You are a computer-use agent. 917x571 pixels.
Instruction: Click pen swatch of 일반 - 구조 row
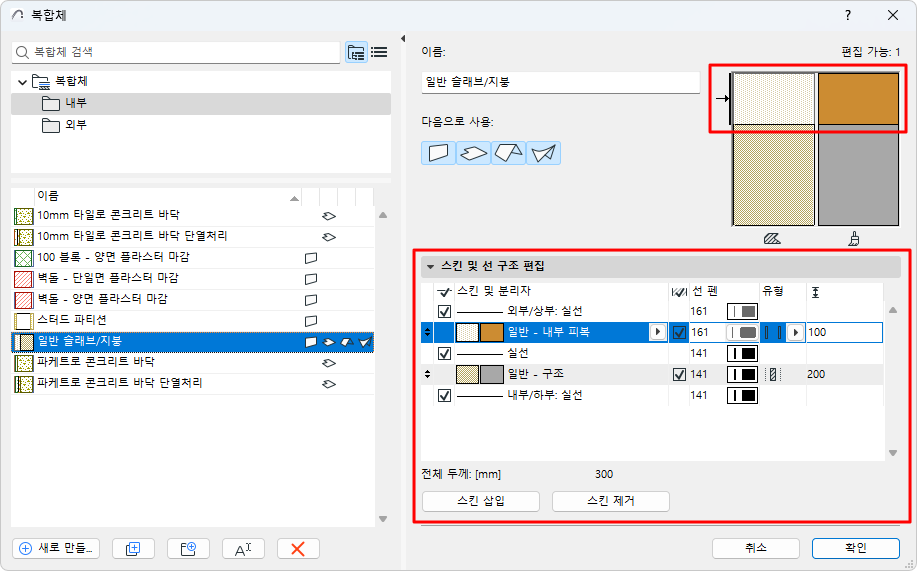coord(742,374)
